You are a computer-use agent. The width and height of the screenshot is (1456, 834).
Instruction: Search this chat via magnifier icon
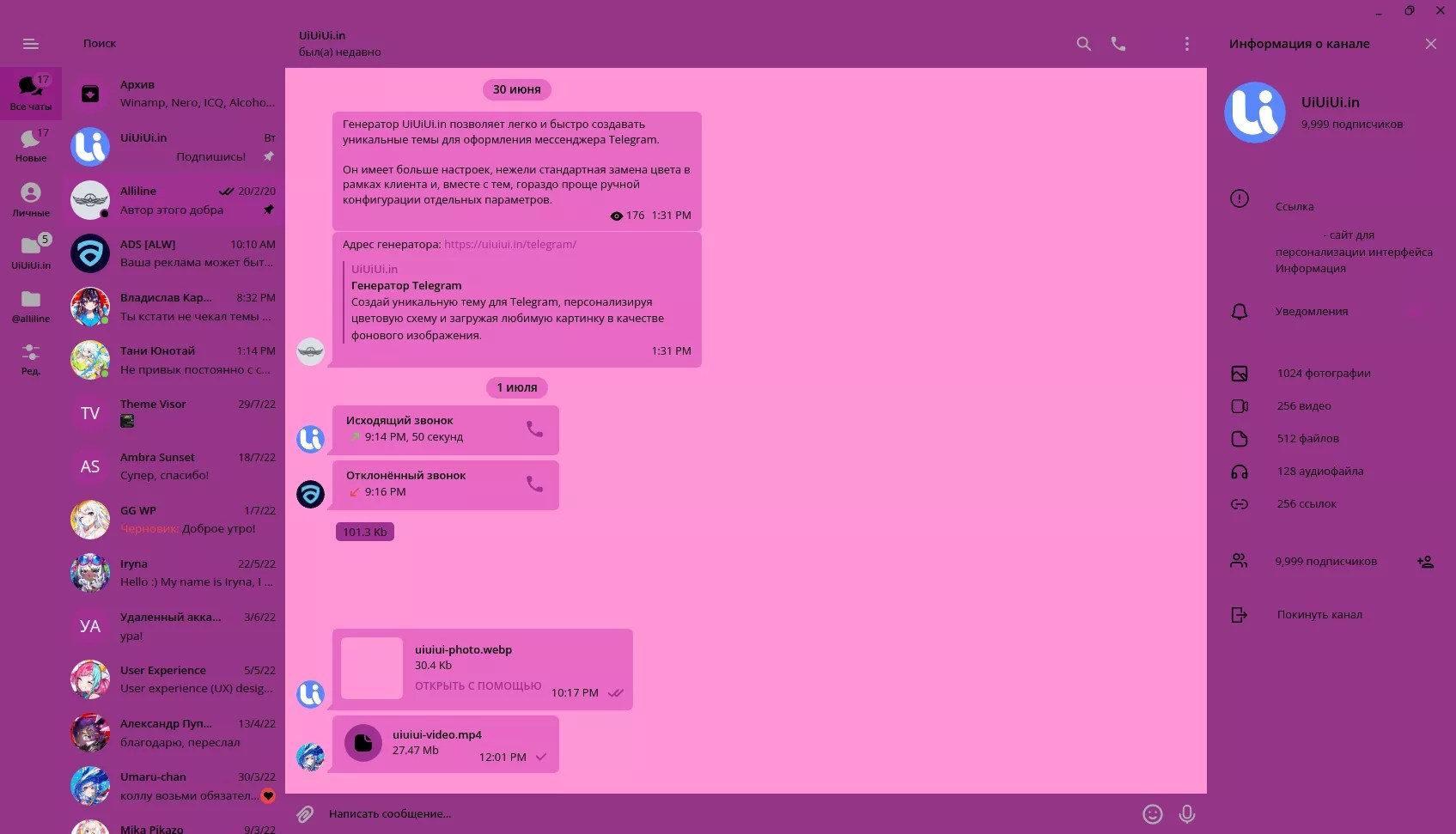[1083, 43]
